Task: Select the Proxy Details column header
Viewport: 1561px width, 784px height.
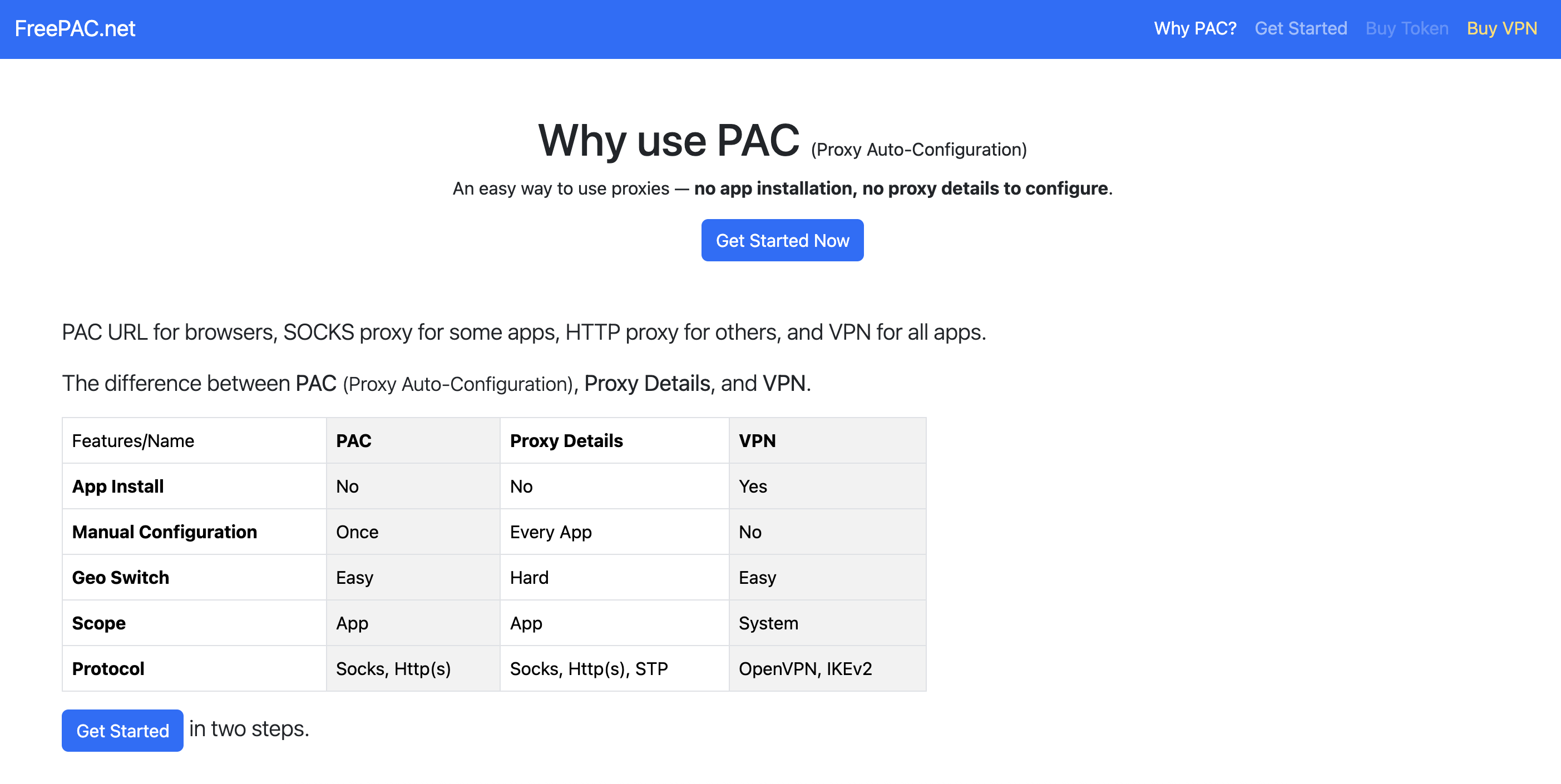Action: point(566,440)
